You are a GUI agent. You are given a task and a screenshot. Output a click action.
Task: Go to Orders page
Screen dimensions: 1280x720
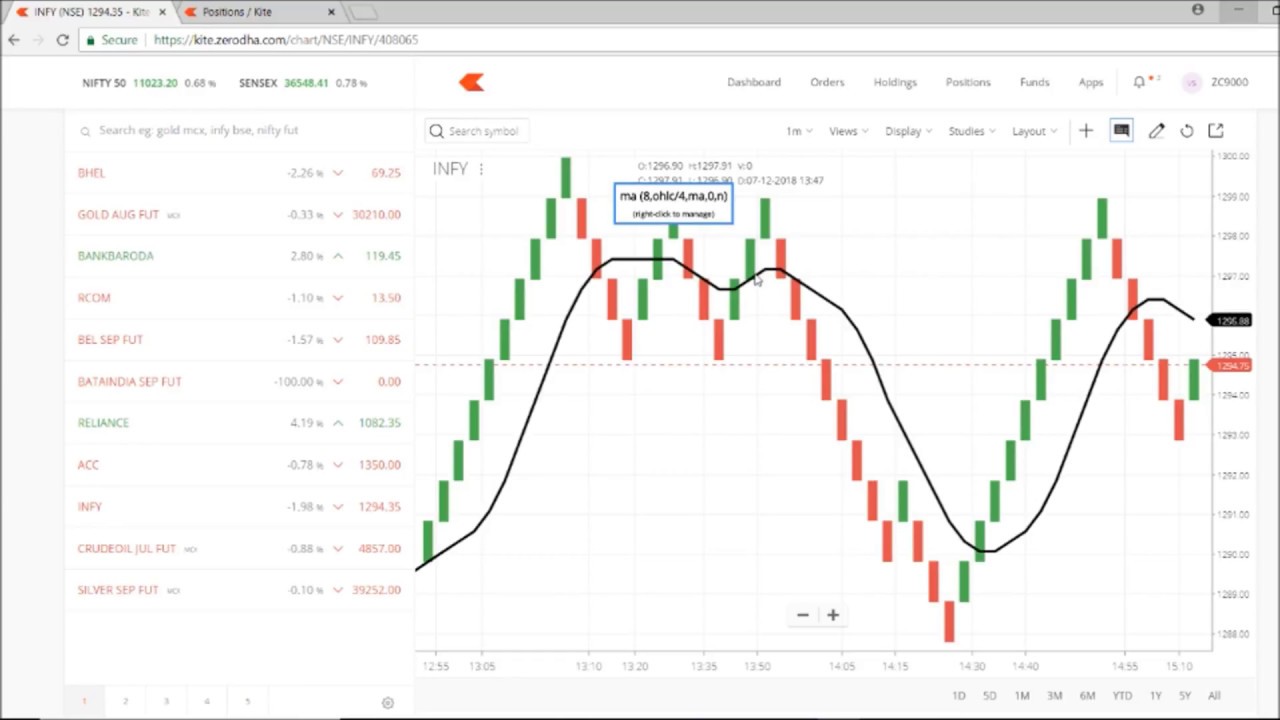[x=827, y=82]
